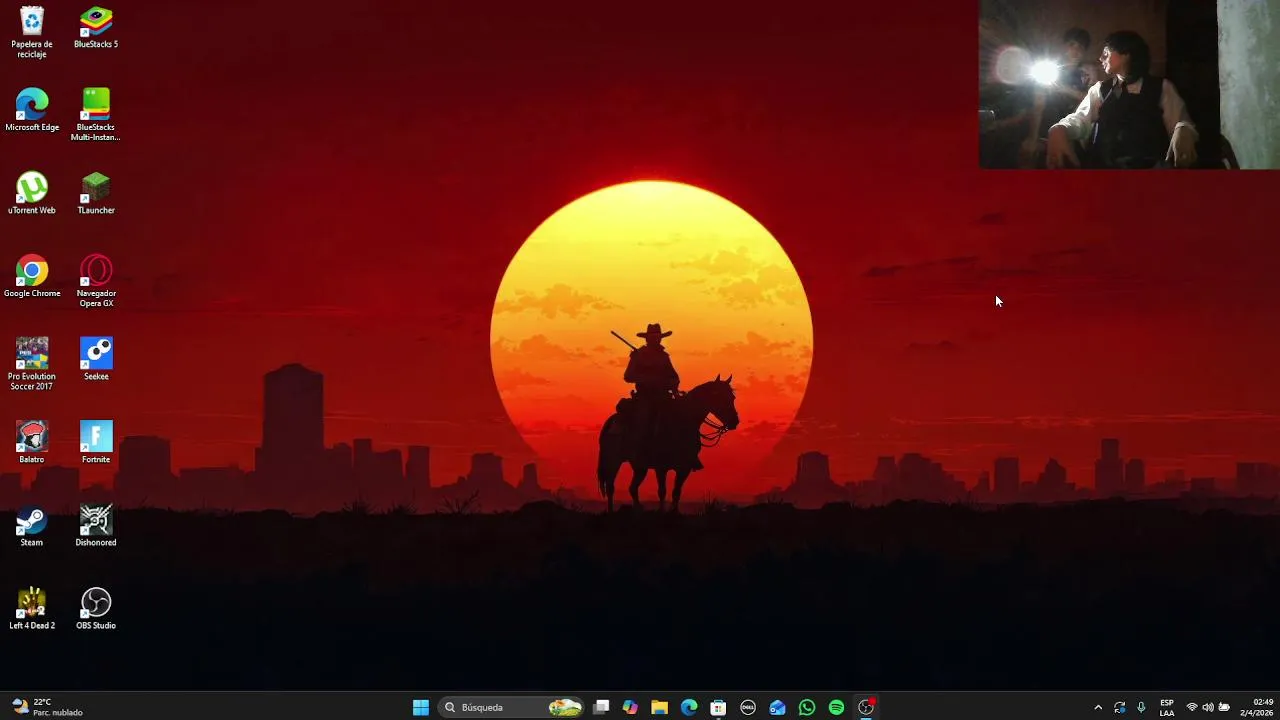Screen dimensions: 1280x720
Task: Open Microsoft Store from taskbar
Action: [x=718, y=707]
